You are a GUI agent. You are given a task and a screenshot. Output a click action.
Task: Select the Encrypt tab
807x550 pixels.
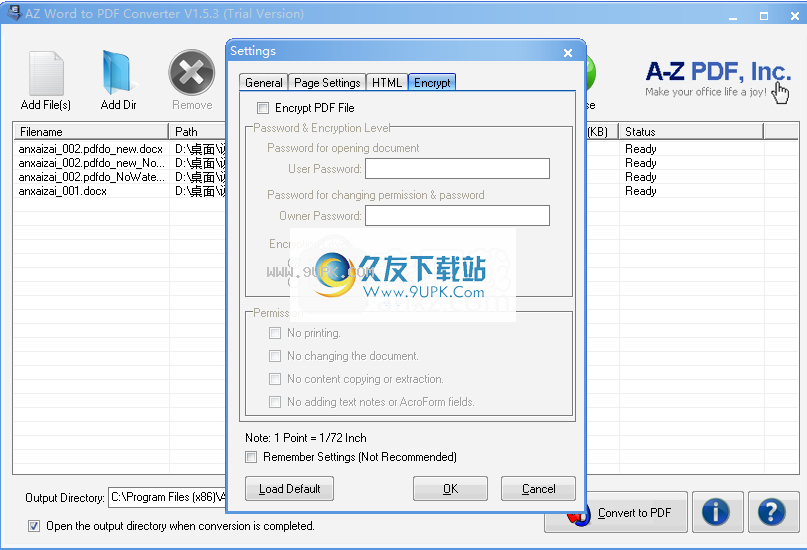pos(432,82)
